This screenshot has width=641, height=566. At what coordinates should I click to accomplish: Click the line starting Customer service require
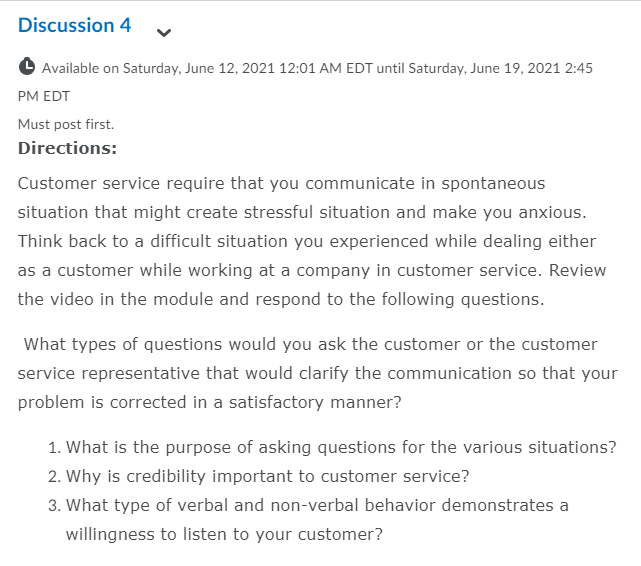pyautogui.click(x=281, y=183)
